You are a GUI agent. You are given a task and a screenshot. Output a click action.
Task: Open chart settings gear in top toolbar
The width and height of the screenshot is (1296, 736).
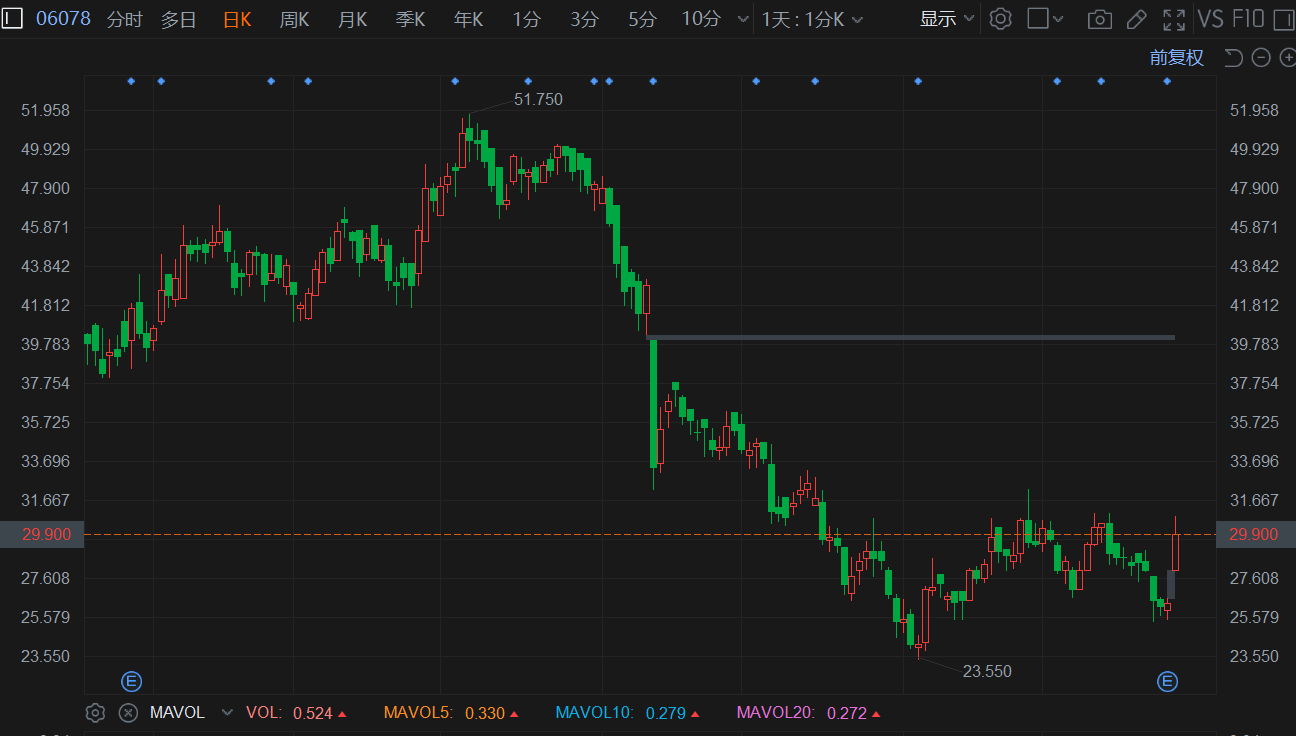[x=1001, y=19]
